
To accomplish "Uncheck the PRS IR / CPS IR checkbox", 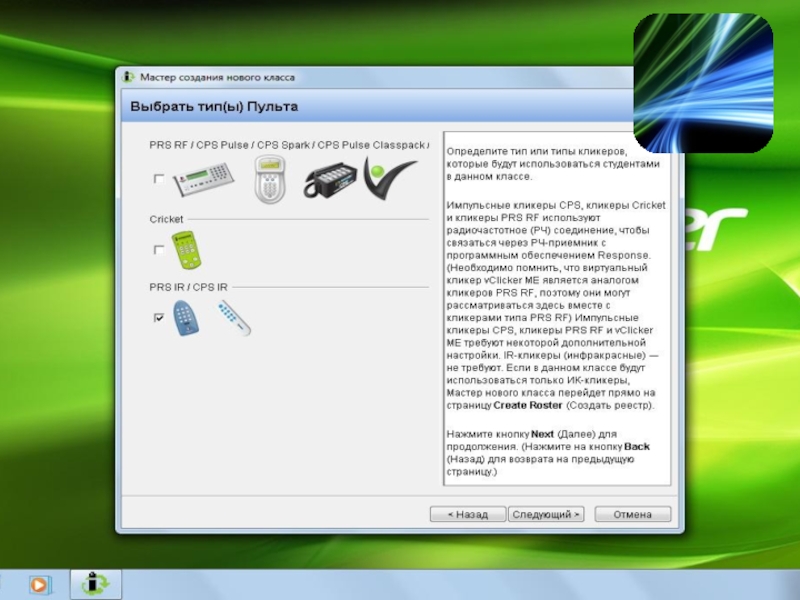I will click(x=159, y=317).
